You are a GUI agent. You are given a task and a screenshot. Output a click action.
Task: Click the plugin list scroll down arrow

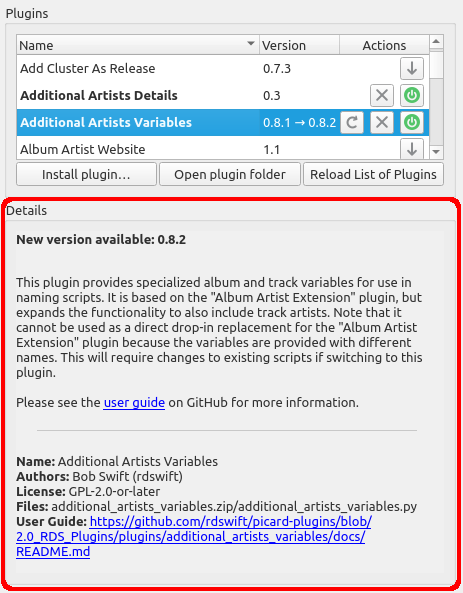[x=436, y=152]
